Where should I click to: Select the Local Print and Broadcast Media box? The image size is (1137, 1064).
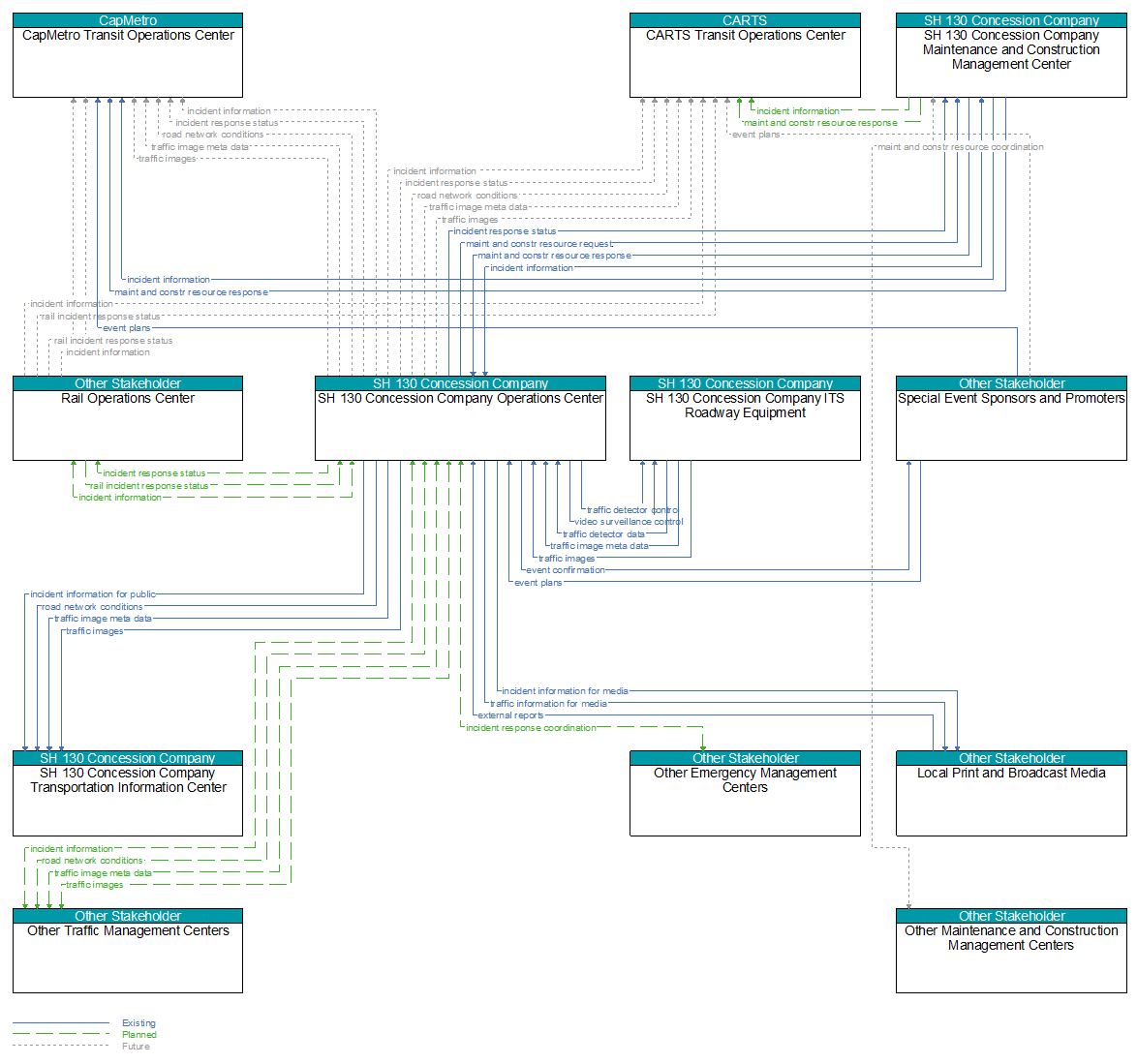(x=1011, y=793)
